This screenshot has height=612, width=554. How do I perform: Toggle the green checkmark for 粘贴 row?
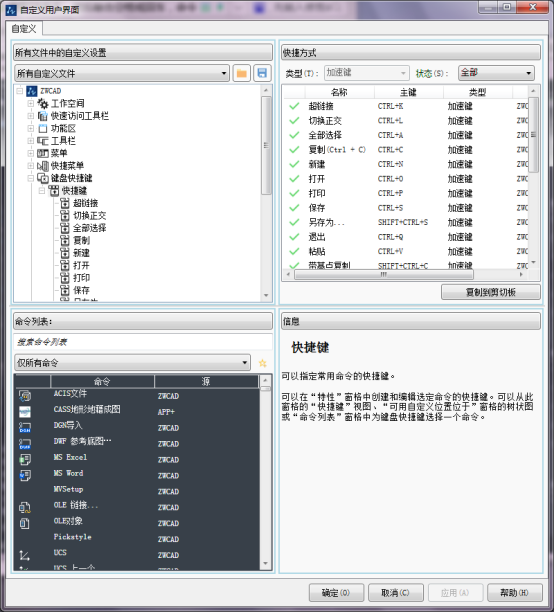(x=294, y=251)
